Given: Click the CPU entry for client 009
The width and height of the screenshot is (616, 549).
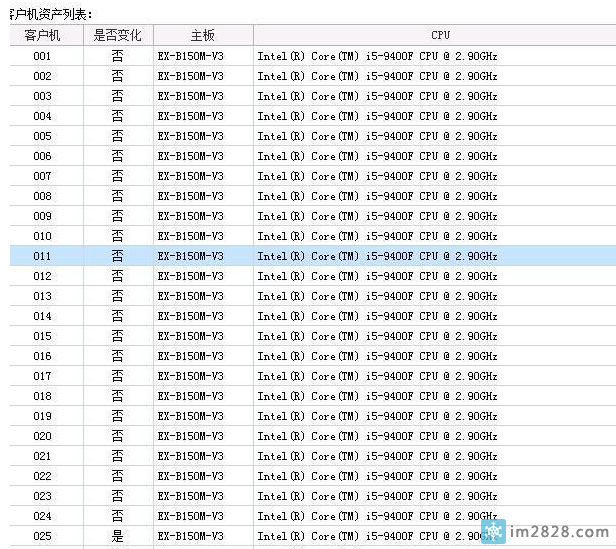Looking at the screenshot, I should 377,216.
